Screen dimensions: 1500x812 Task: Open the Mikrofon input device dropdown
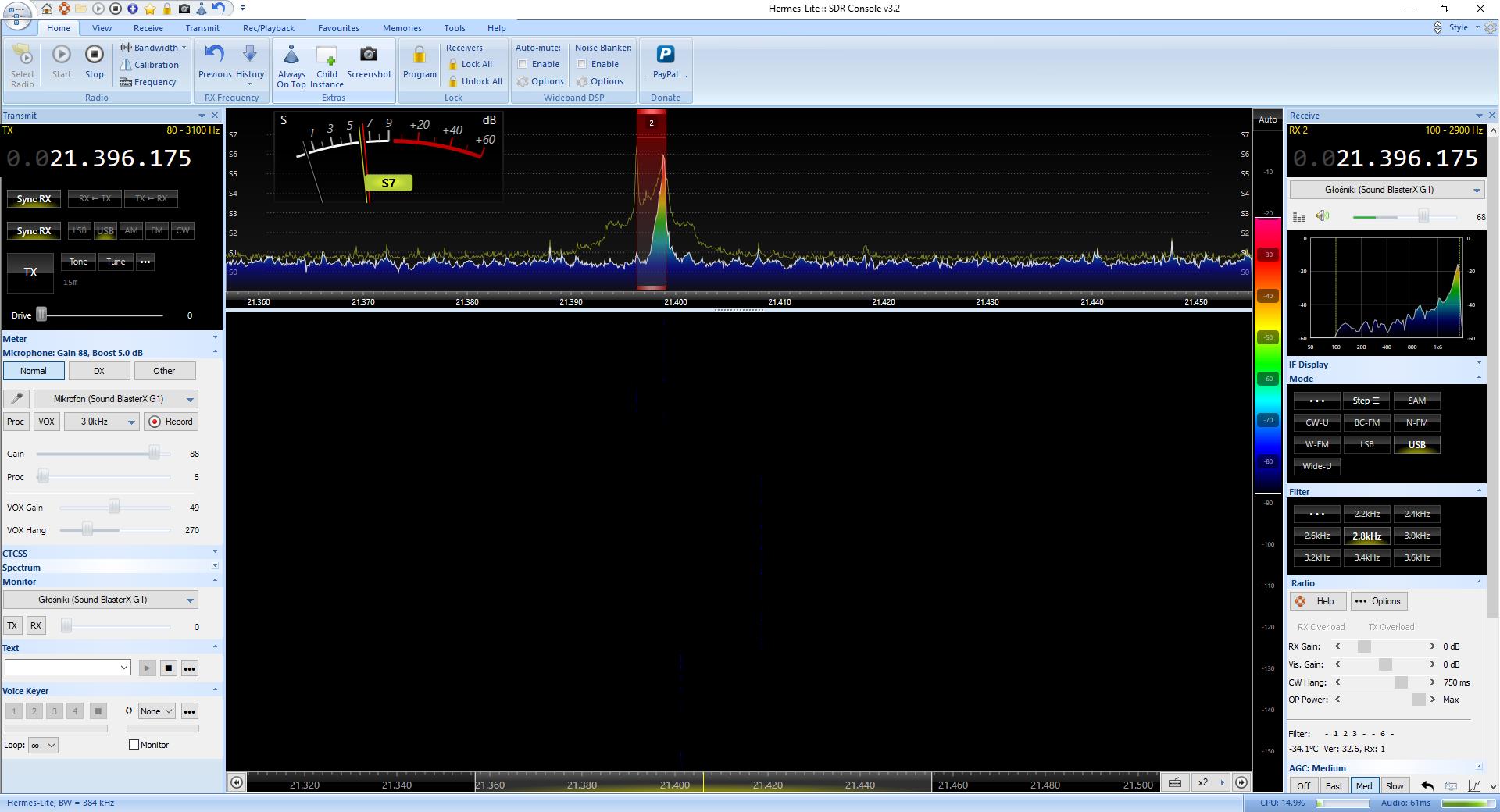pyautogui.click(x=116, y=399)
